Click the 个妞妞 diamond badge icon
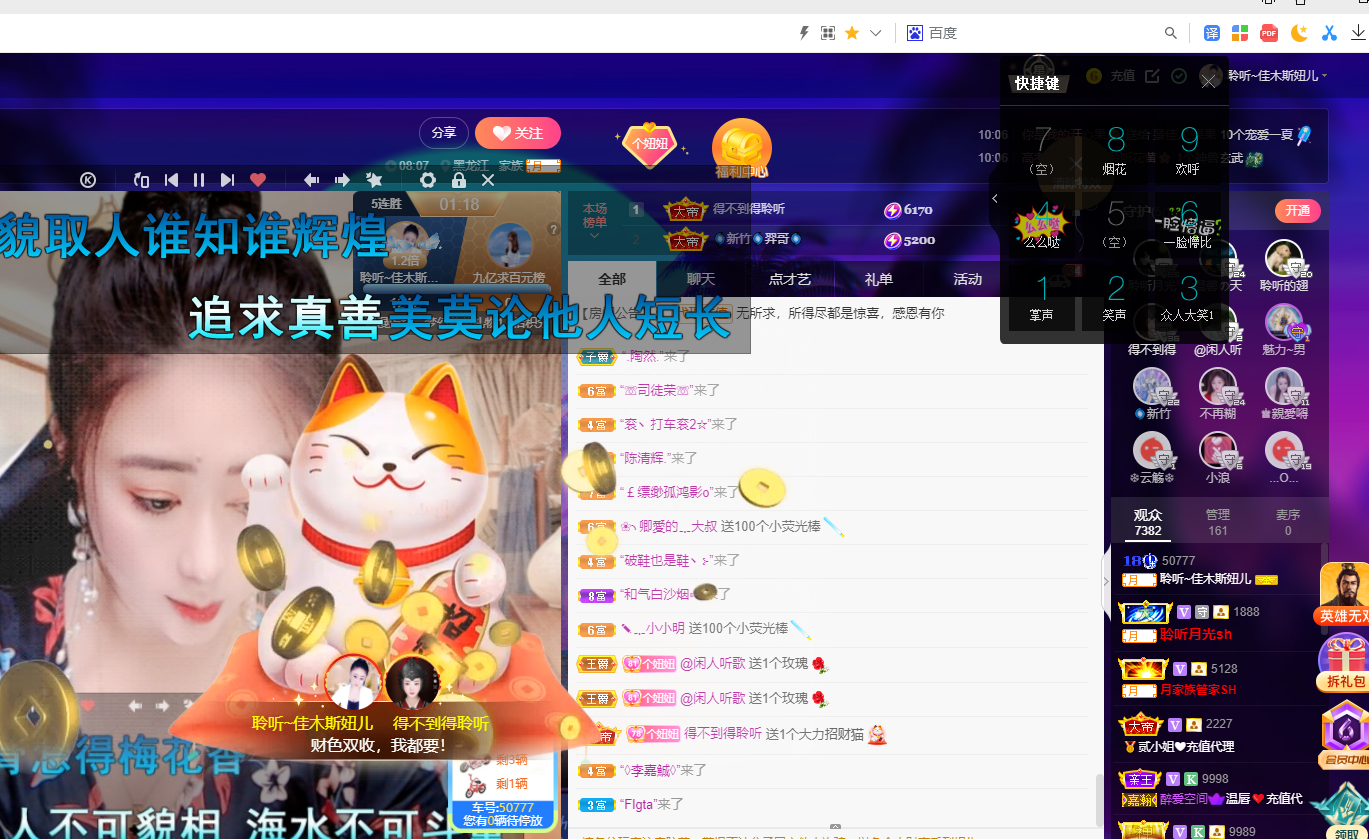 tap(649, 145)
